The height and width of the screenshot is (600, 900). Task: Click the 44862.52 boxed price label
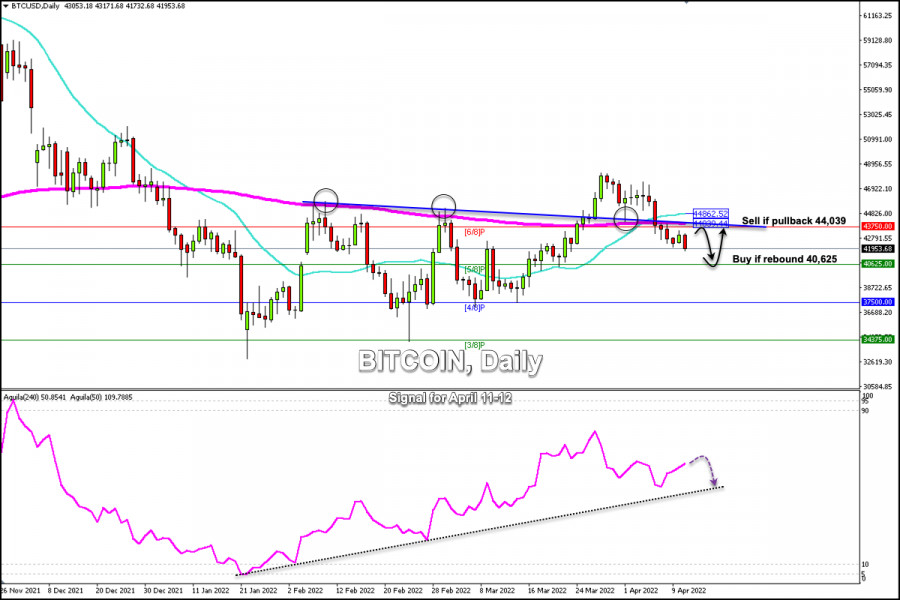pyautogui.click(x=711, y=214)
